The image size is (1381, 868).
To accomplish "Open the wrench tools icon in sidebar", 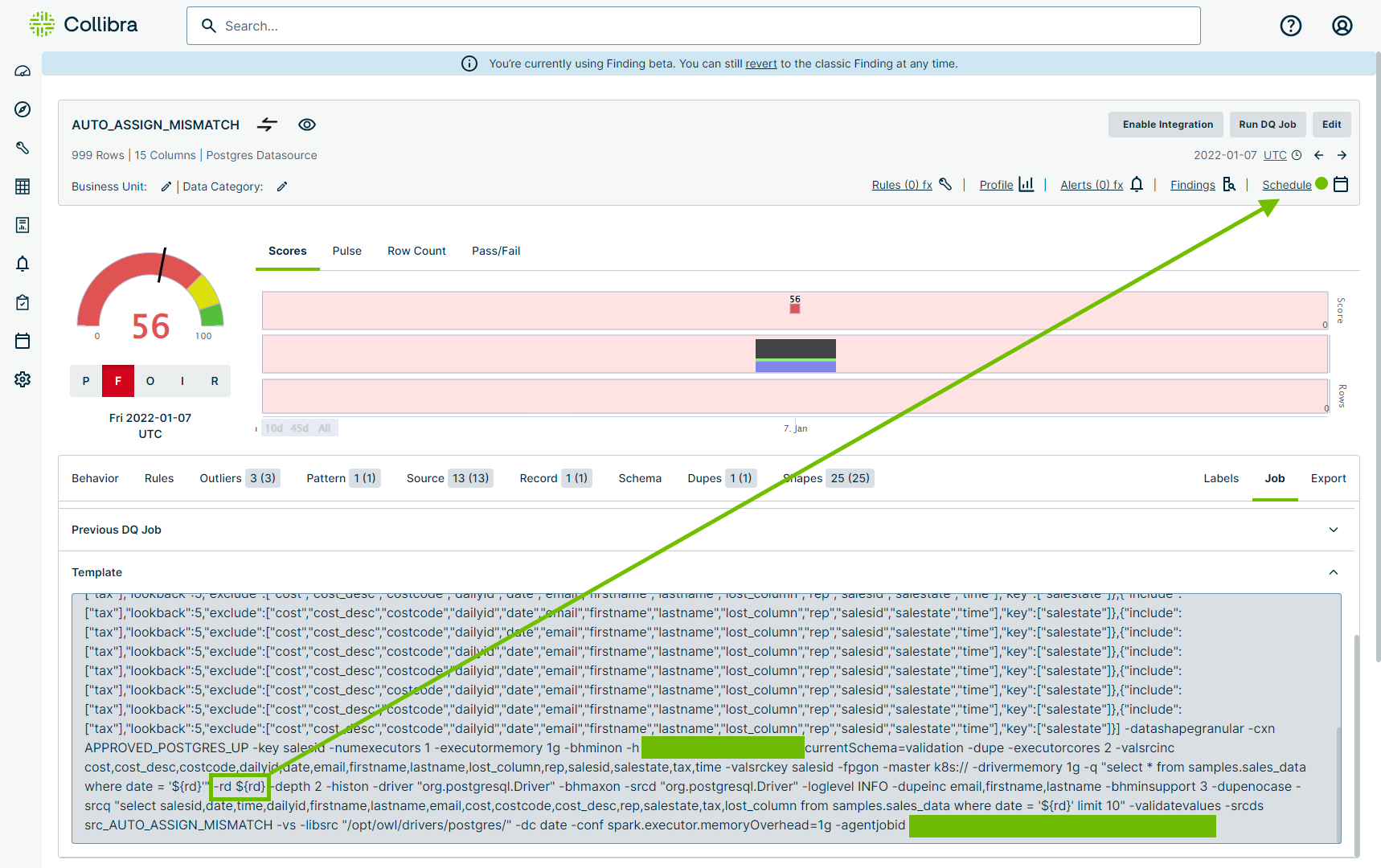I will coord(23,147).
